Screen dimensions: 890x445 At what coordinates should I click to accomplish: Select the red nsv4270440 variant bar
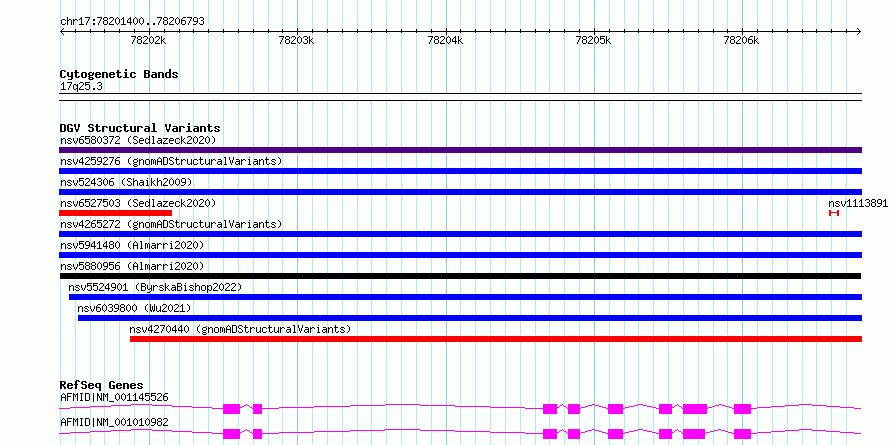click(496, 339)
